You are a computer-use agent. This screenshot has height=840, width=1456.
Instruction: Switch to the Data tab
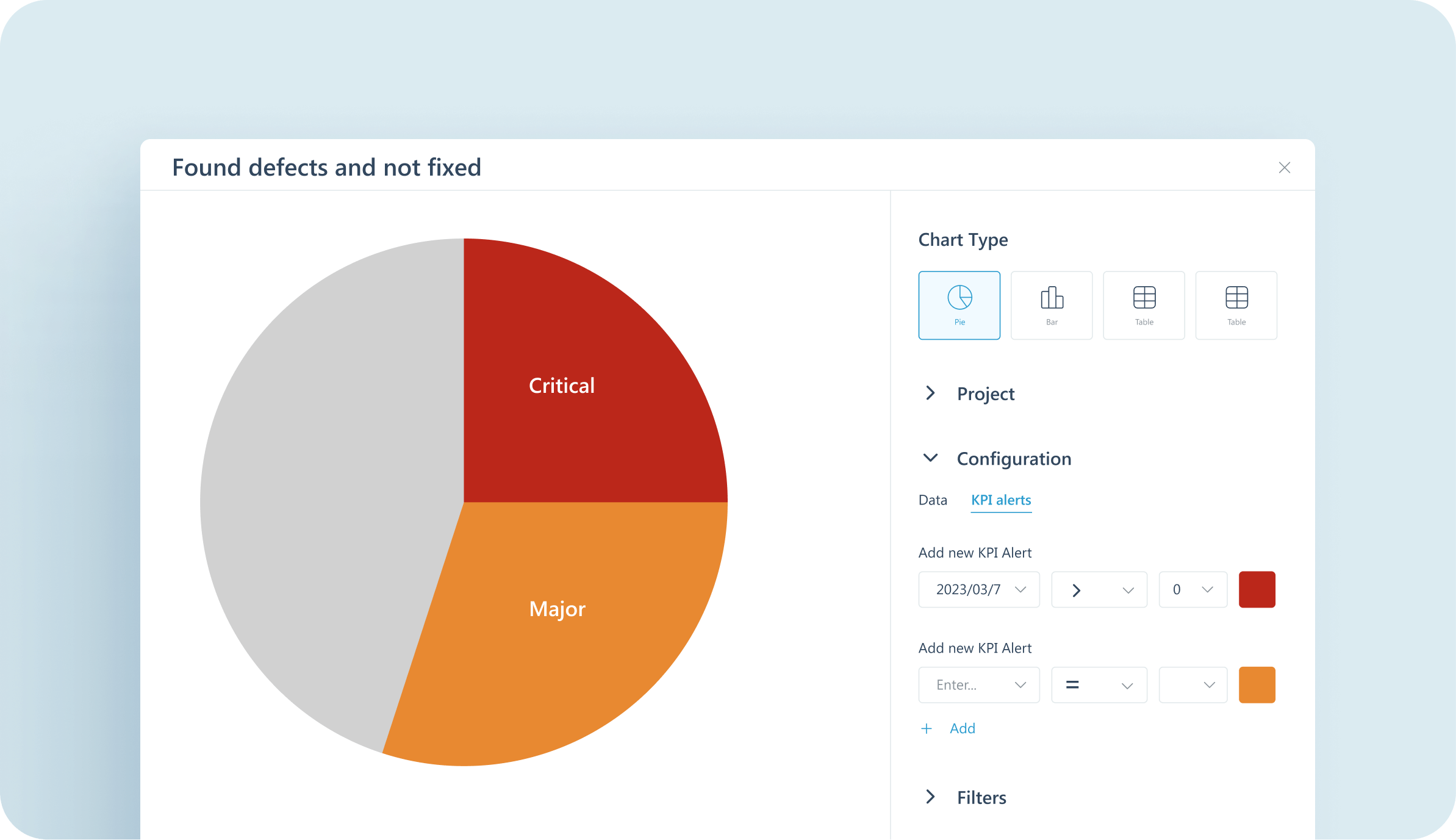coord(932,500)
